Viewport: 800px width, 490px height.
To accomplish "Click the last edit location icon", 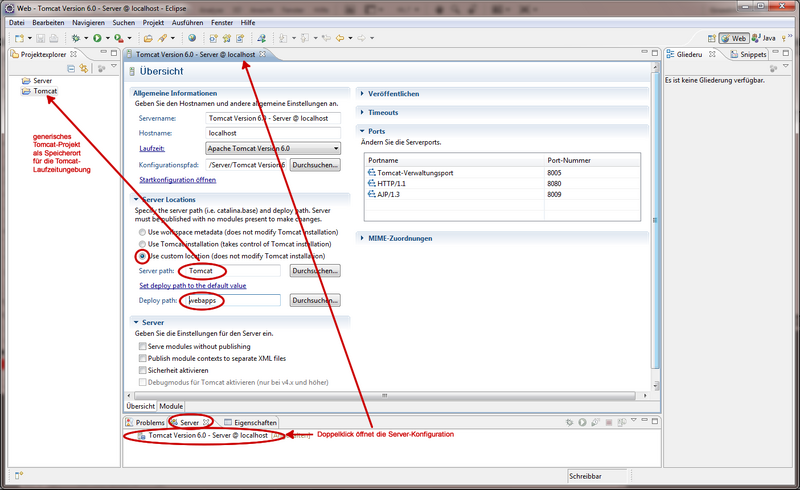I will [x=327, y=38].
